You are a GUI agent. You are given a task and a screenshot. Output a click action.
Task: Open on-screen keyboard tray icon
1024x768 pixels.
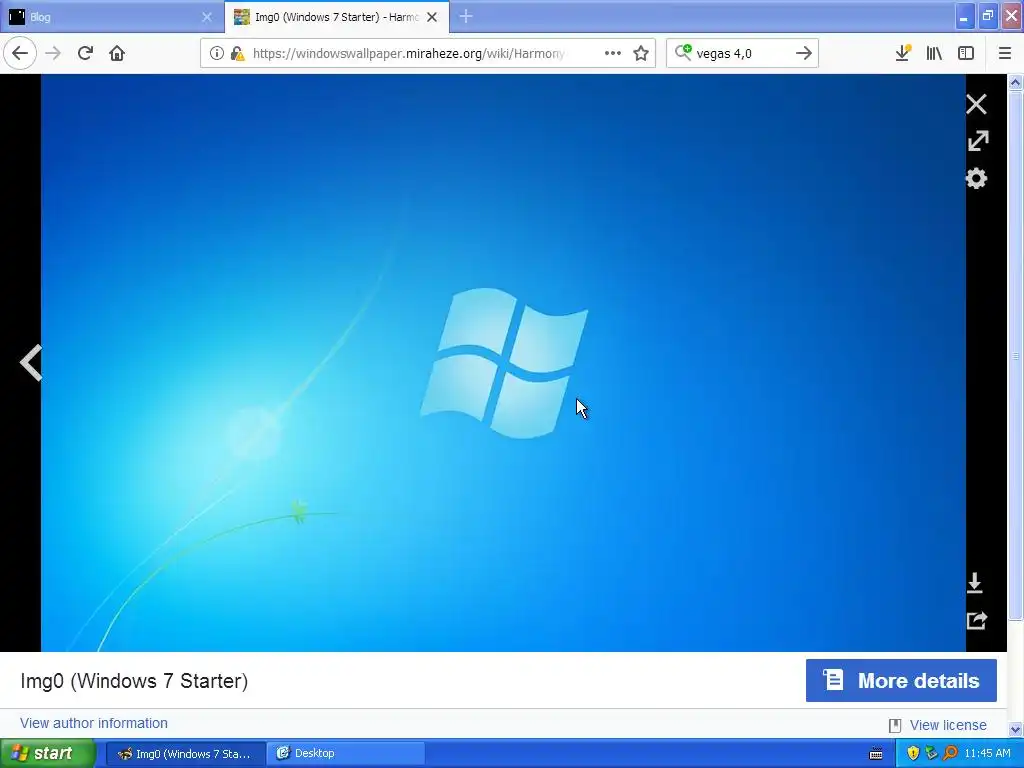point(876,754)
